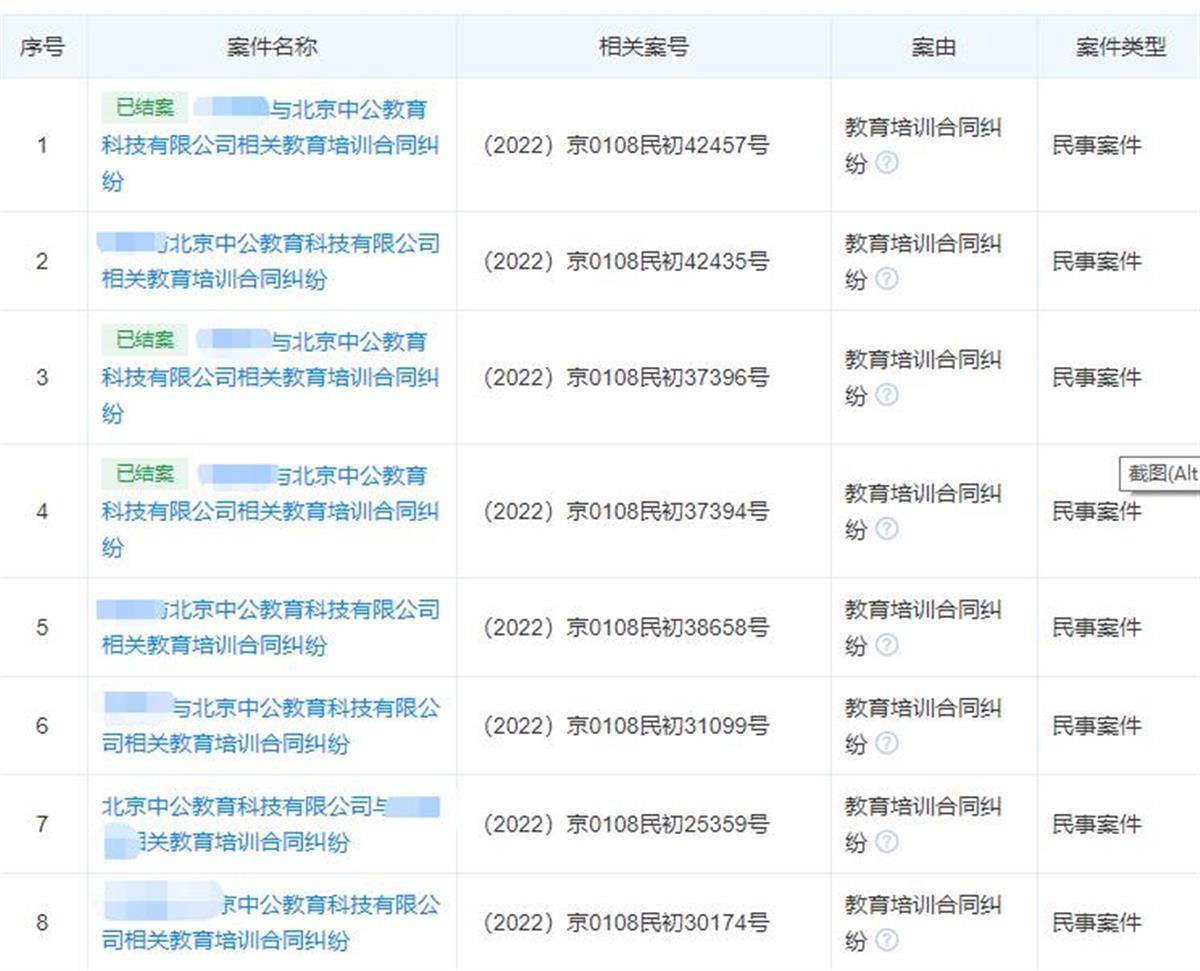Open the help tooltip icon in row 5's 案由

886,645
